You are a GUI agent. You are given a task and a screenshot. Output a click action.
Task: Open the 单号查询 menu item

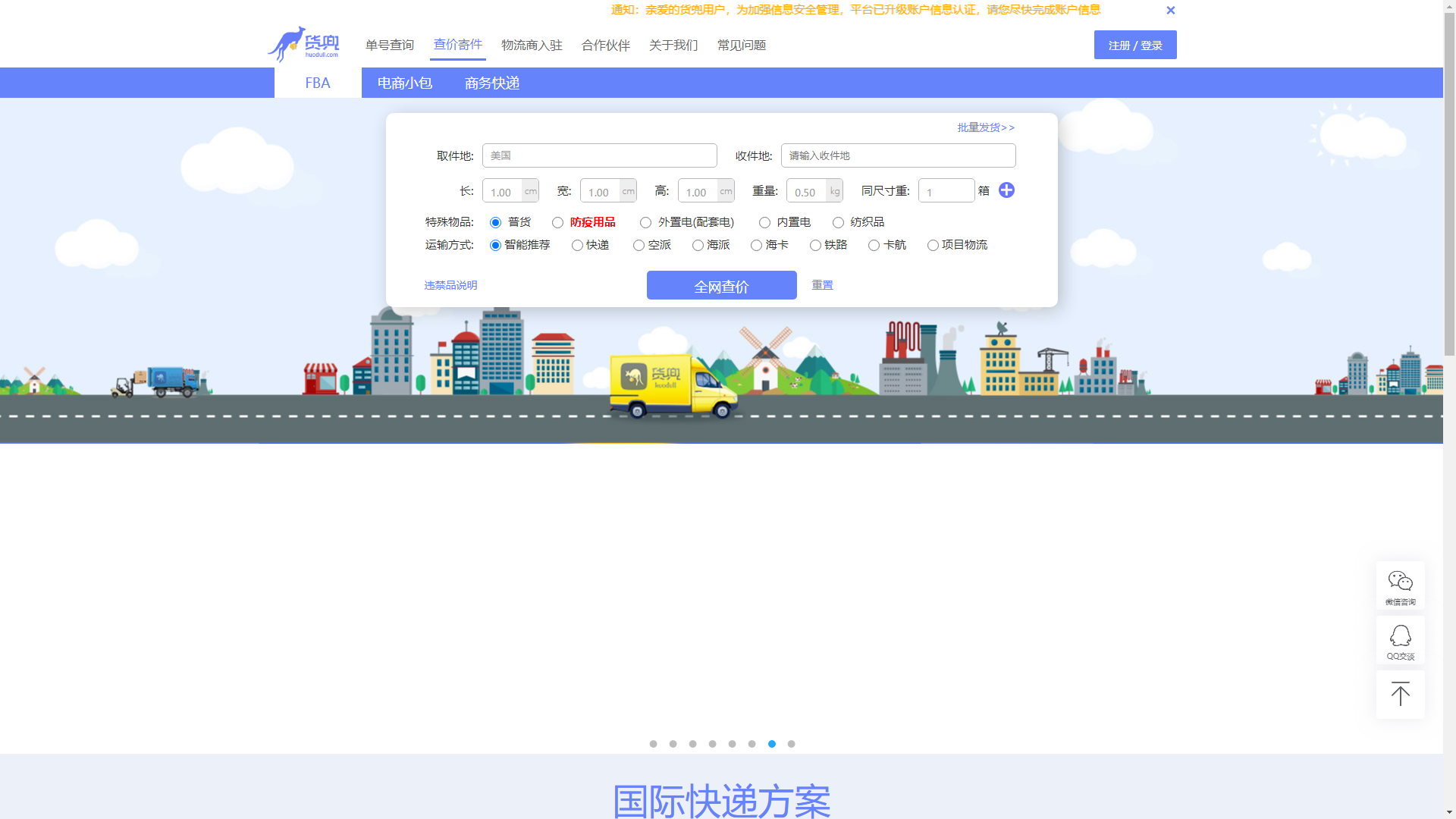(x=389, y=45)
